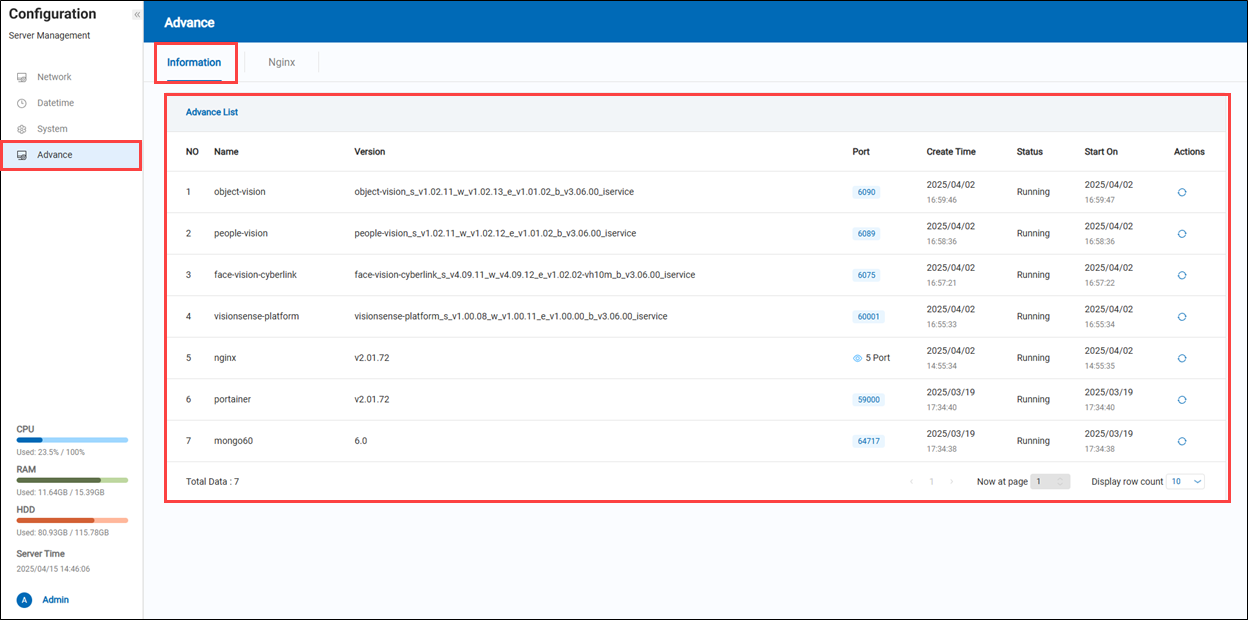Viewport: 1248px width, 620px height.
Task: Click the port badge 59000
Action: 869,400
